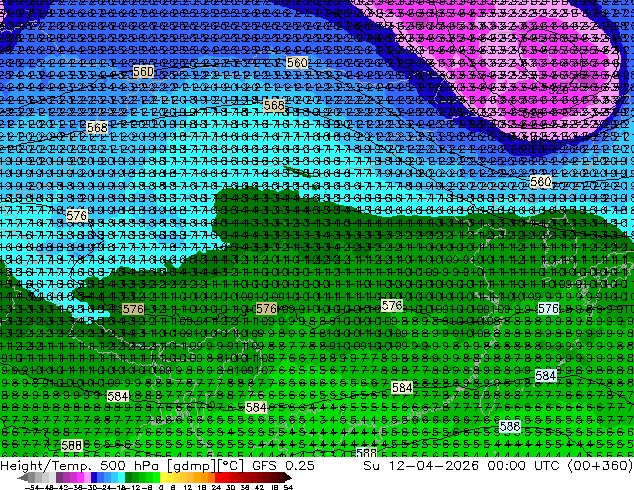The image size is (634, 490).
Task: Click the '24' scale label under the color bar
Action: [216, 487]
